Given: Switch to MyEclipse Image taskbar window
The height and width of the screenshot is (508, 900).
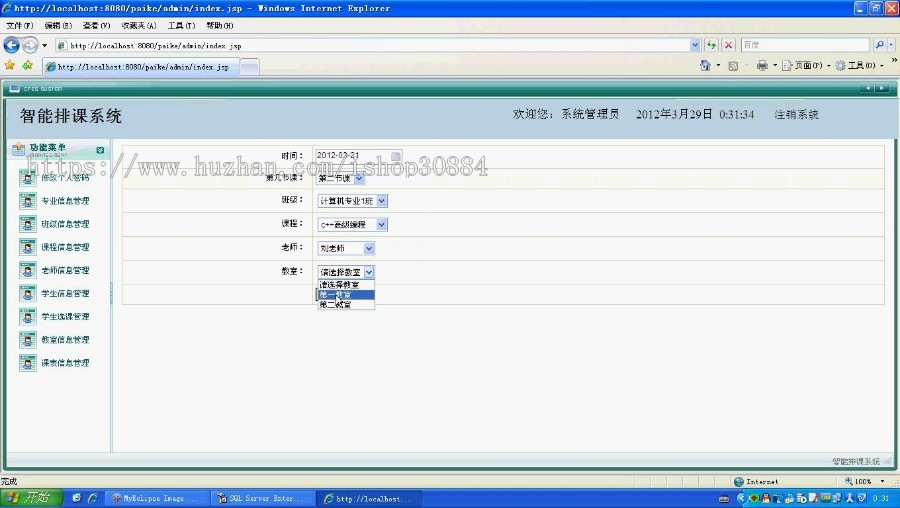Looking at the screenshot, I should point(157,499).
